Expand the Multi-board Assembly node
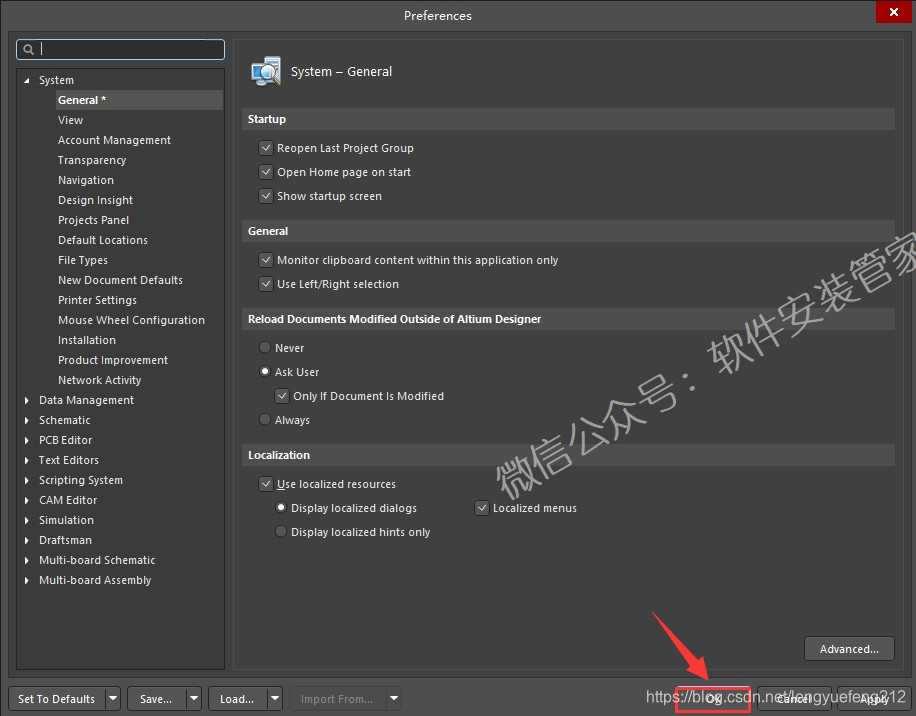The height and width of the screenshot is (716, 916). 26,581
